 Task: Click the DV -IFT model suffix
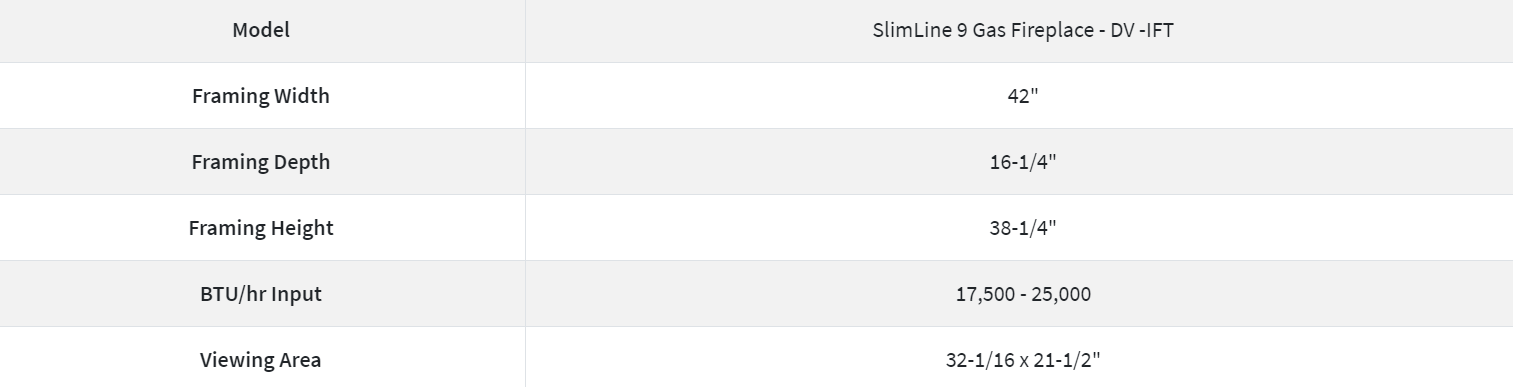pyautogui.click(x=1142, y=30)
